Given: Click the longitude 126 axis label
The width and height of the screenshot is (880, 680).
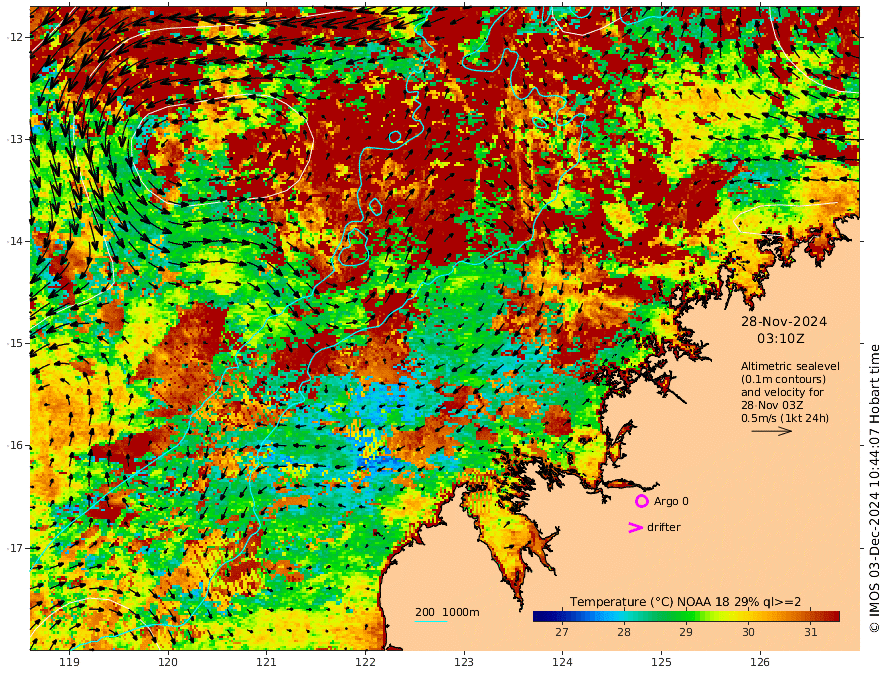Looking at the screenshot, I should (x=760, y=663).
